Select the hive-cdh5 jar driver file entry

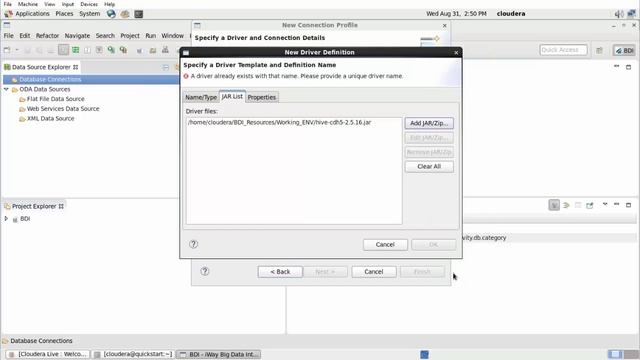click(280, 122)
